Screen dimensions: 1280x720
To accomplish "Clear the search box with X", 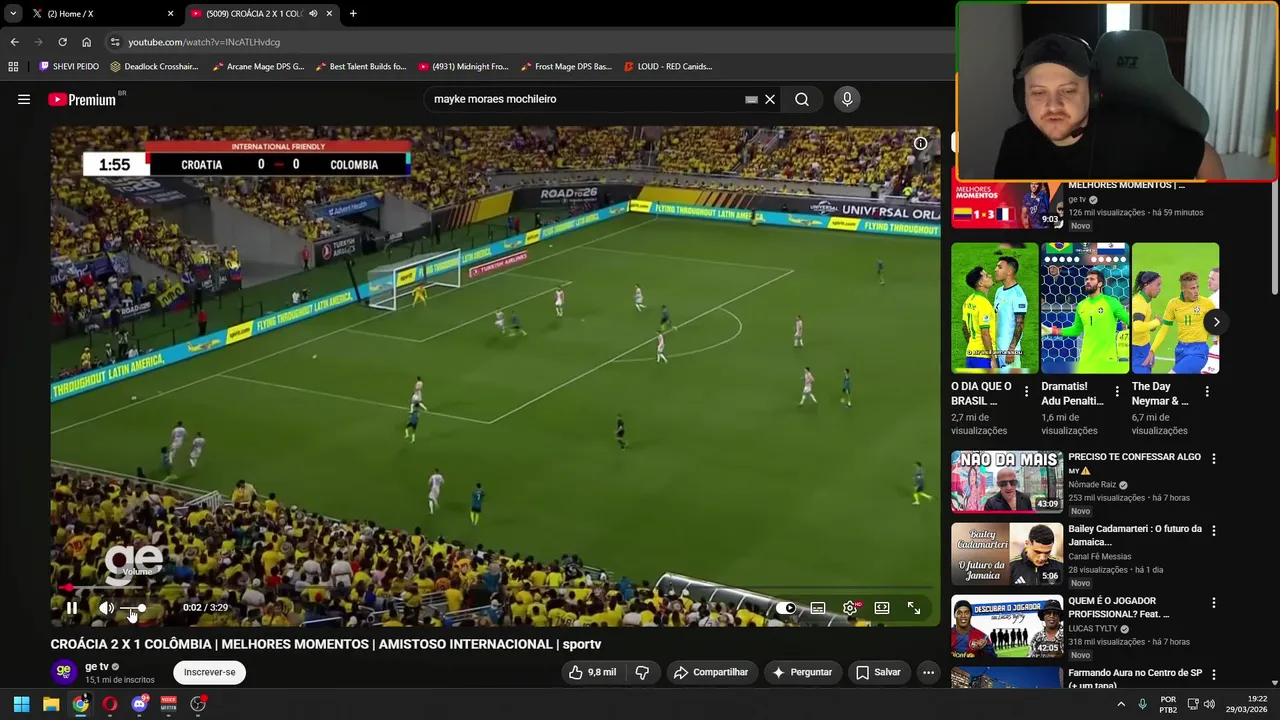I will tap(770, 99).
